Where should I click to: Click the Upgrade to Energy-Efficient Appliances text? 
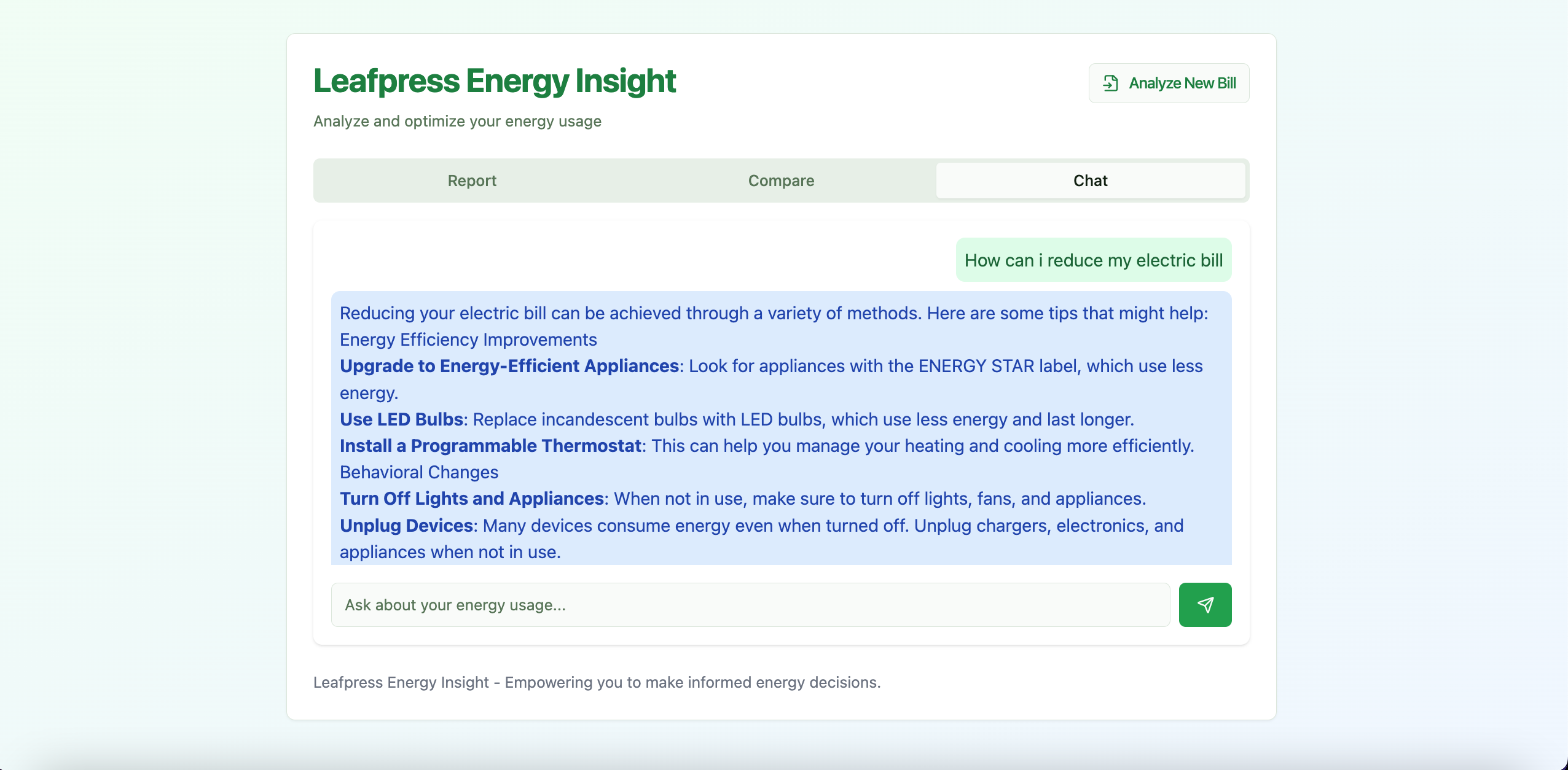pos(509,366)
